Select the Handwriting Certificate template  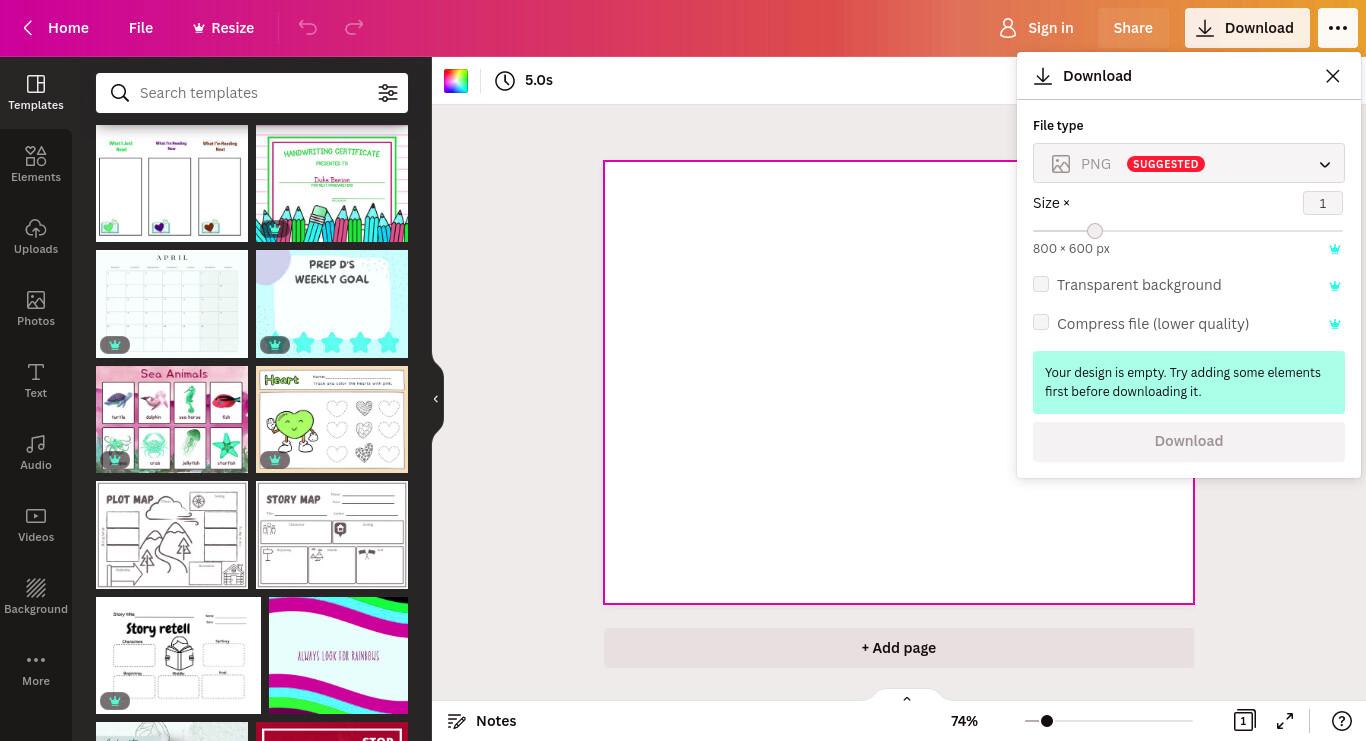tap(332, 183)
